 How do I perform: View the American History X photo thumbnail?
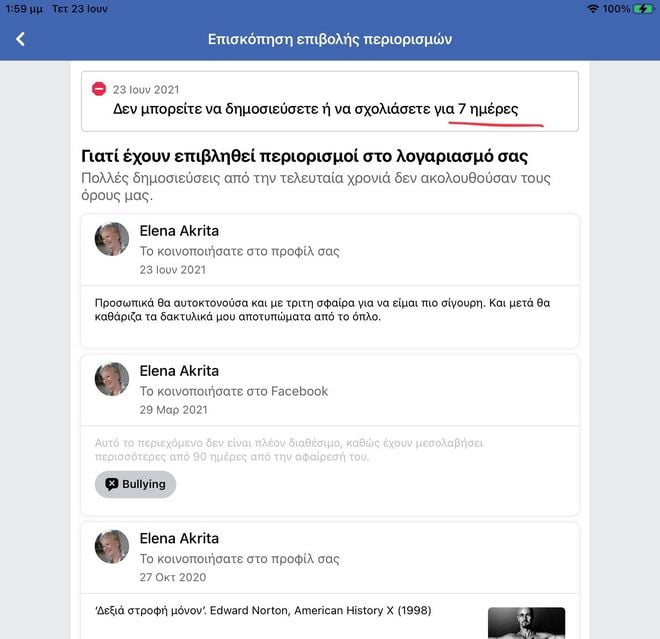526,623
